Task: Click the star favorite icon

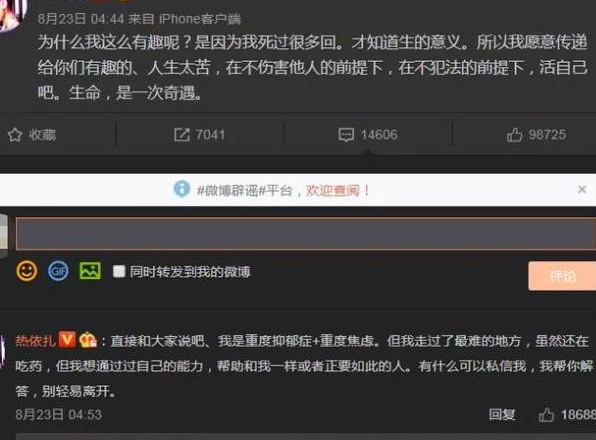Action: pos(15,135)
